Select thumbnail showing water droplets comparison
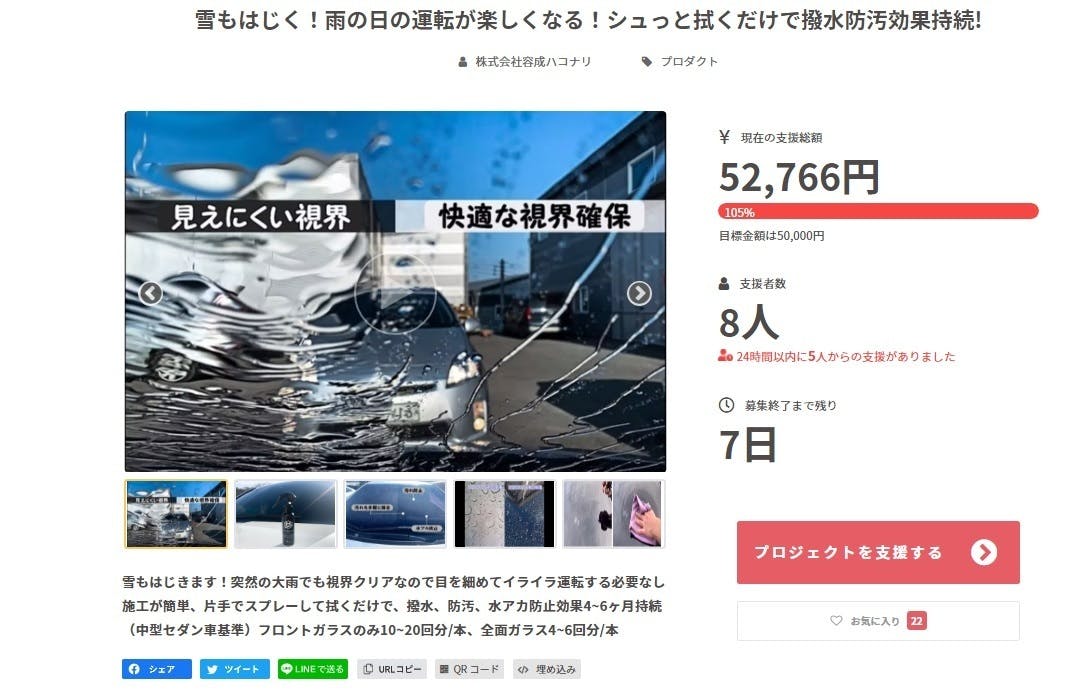The height and width of the screenshot is (695, 1065). point(505,514)
